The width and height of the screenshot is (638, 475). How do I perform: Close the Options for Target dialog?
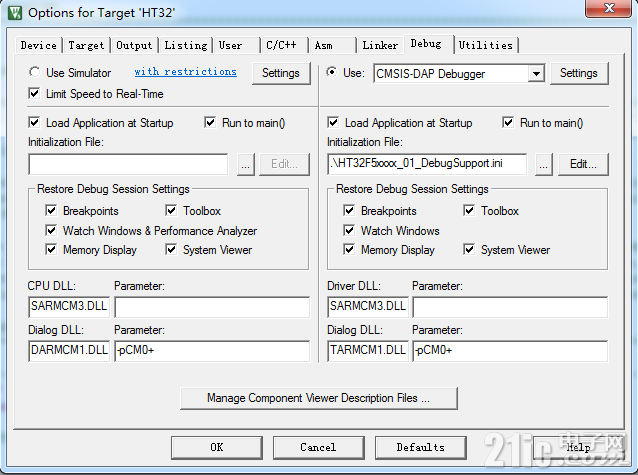[608, 8]
